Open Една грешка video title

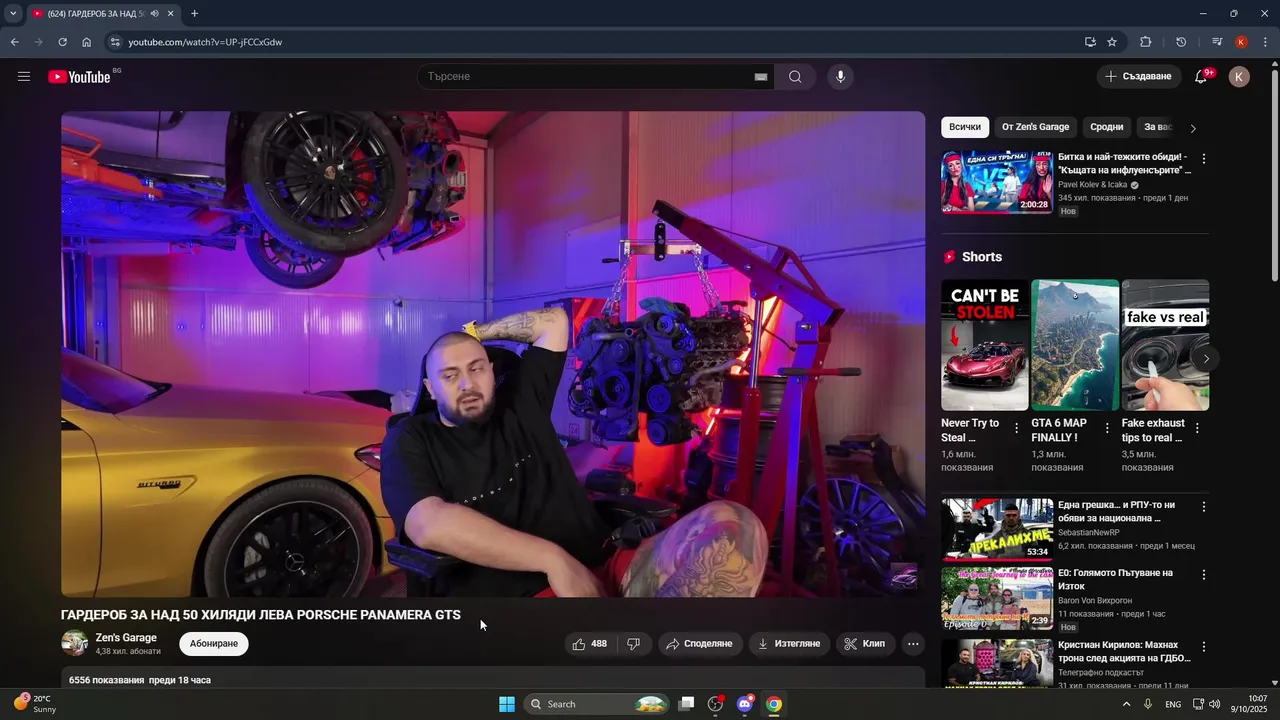1116,512
